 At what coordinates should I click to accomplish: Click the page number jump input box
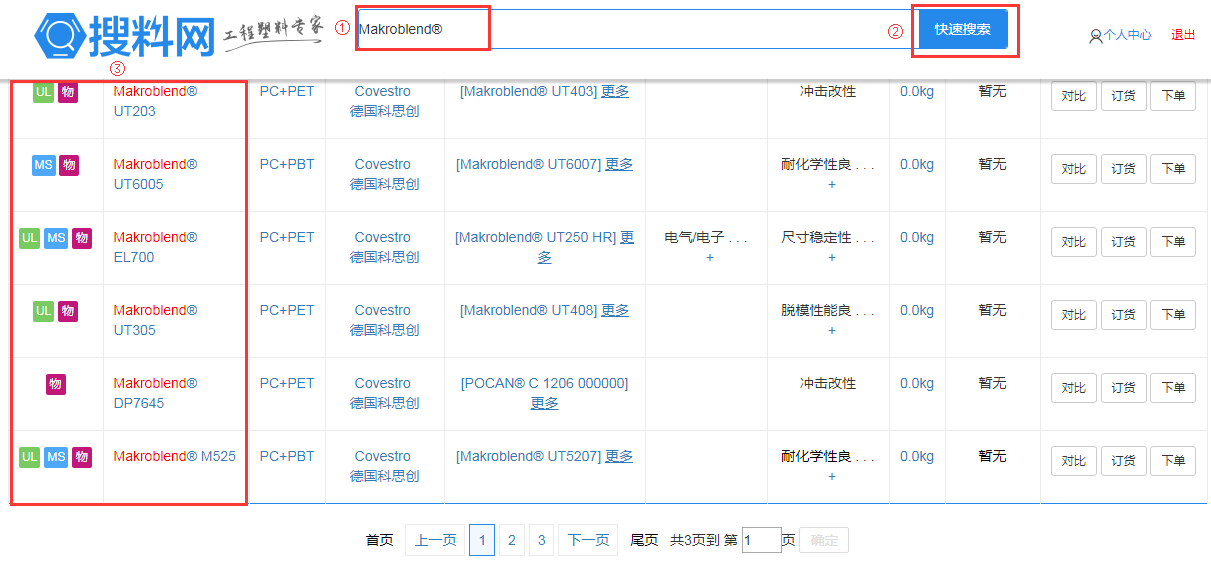(x=761, y=540)
